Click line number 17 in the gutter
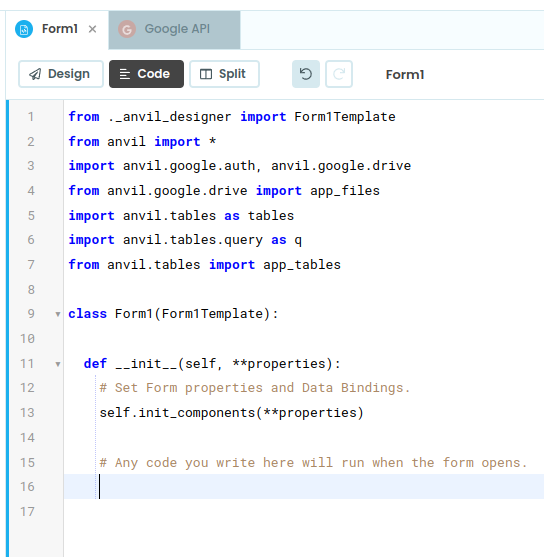 [x=27, y=512]
